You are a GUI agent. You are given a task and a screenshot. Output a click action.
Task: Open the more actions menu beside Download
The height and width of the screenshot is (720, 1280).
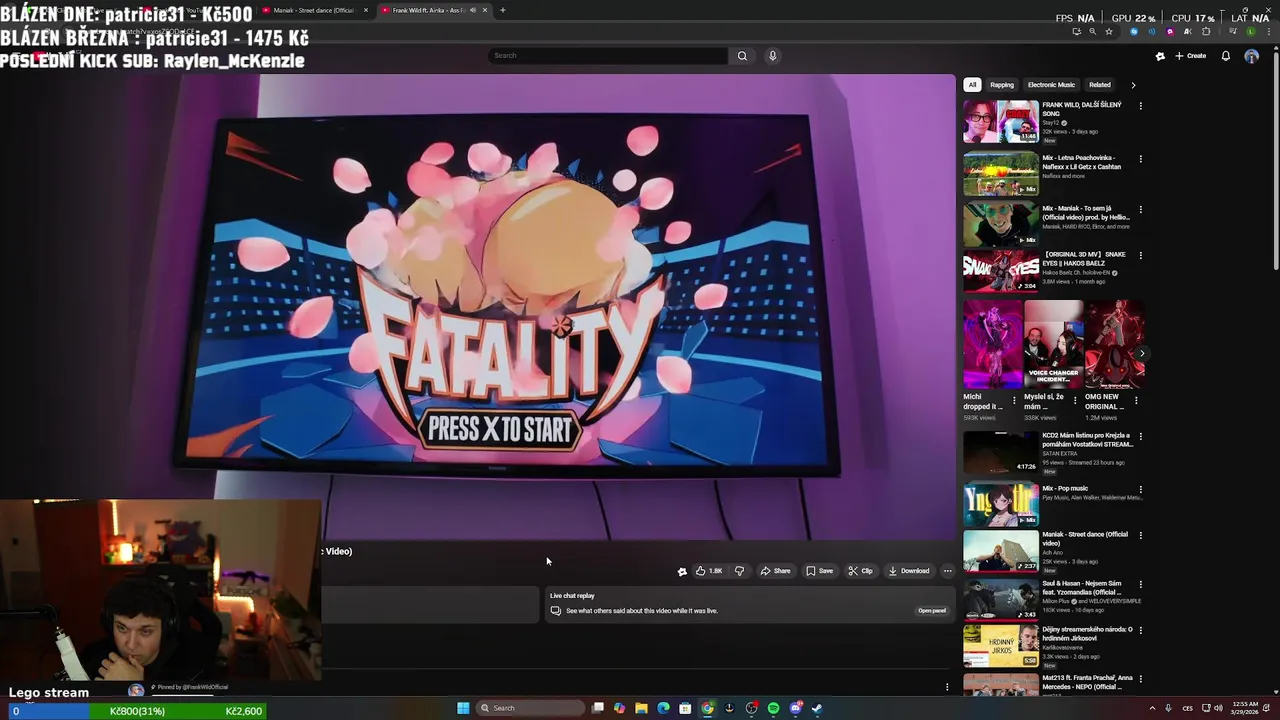(948, 571)
